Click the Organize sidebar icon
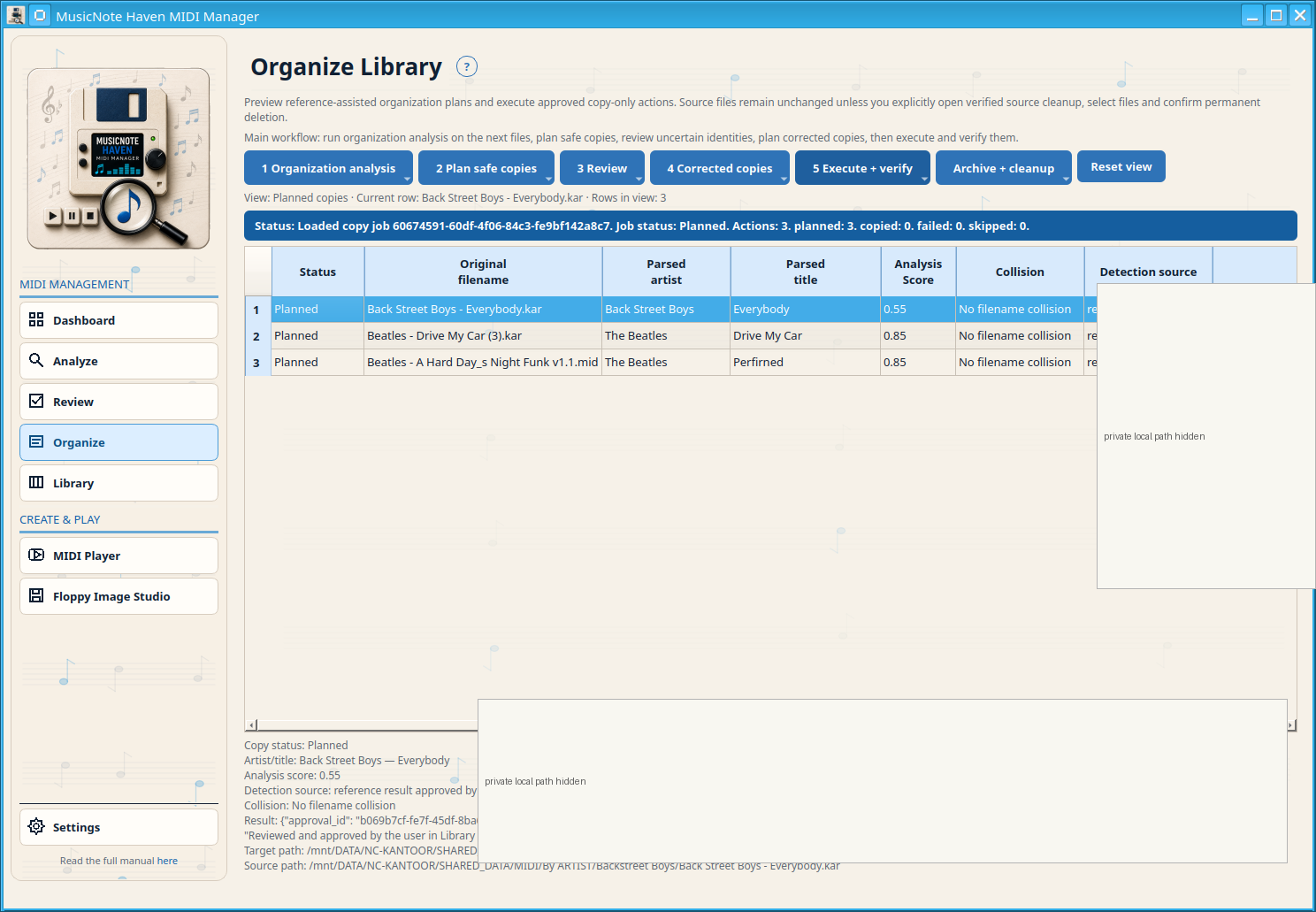The image size is (1316, 912). pos(36,441)
